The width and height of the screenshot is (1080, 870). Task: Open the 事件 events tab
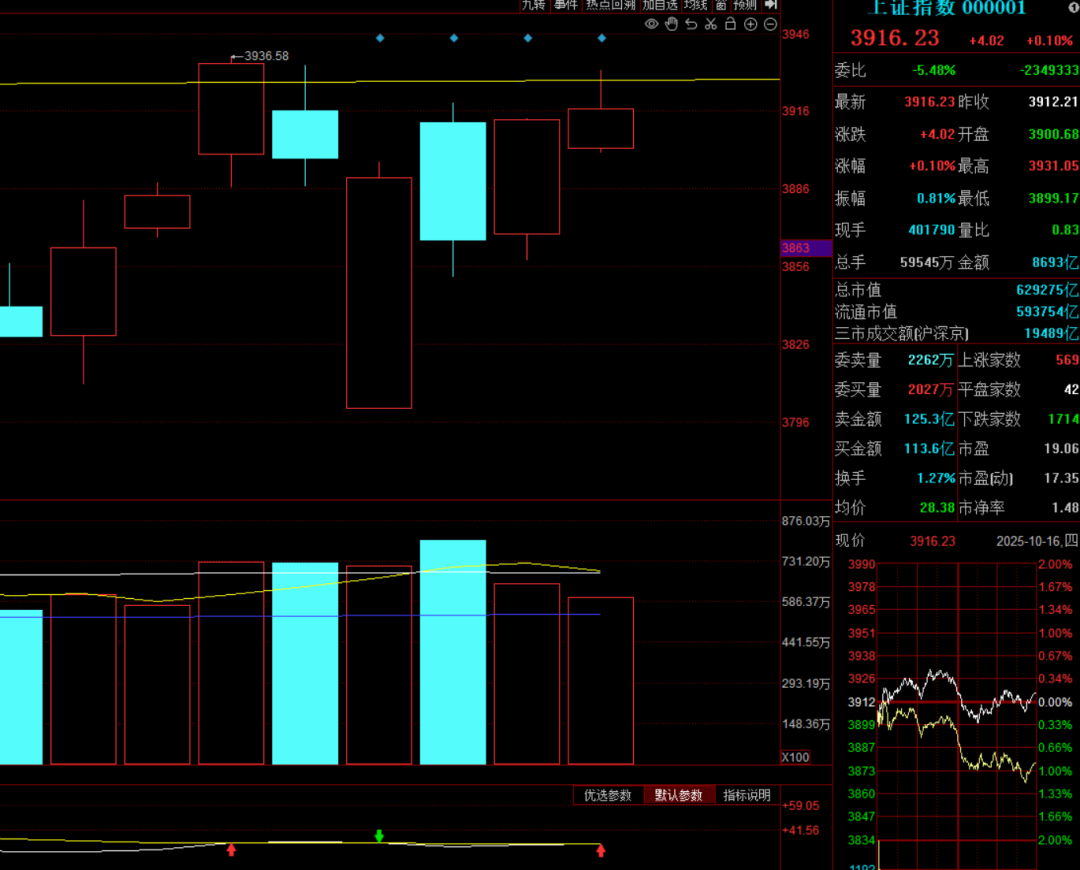(566, 5)
